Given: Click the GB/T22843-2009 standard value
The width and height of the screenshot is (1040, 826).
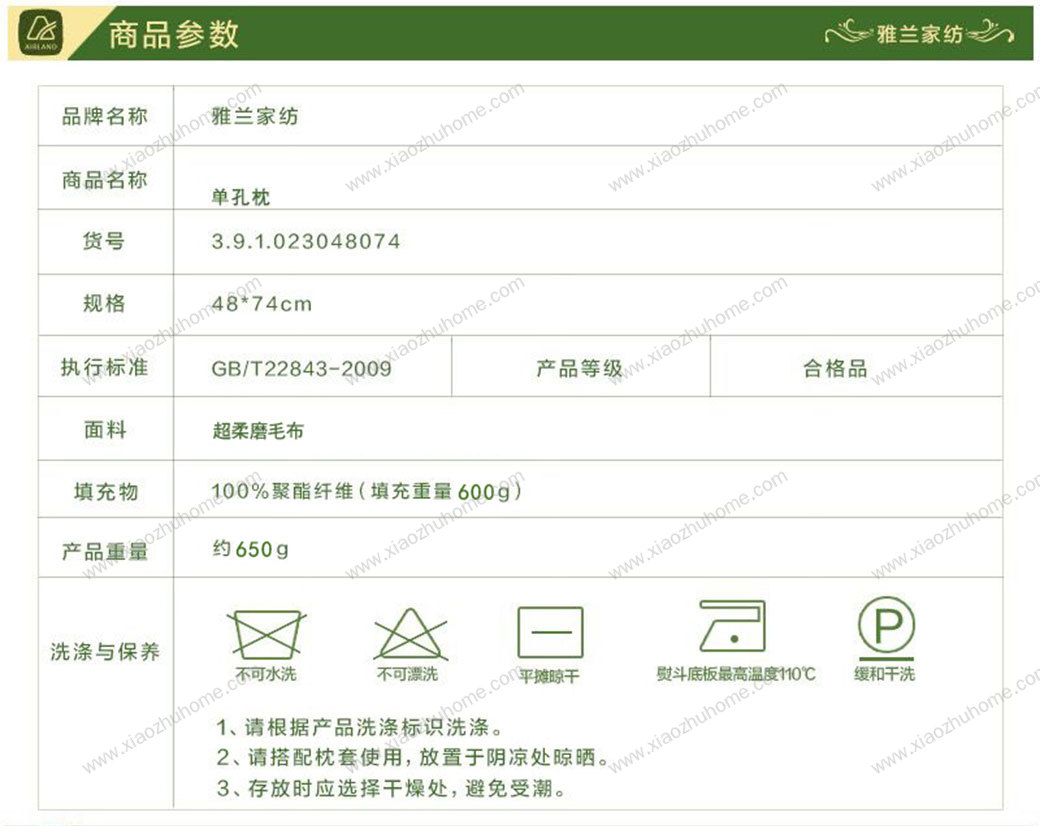Looking at the screenshot, I should [x=302, y=368].
